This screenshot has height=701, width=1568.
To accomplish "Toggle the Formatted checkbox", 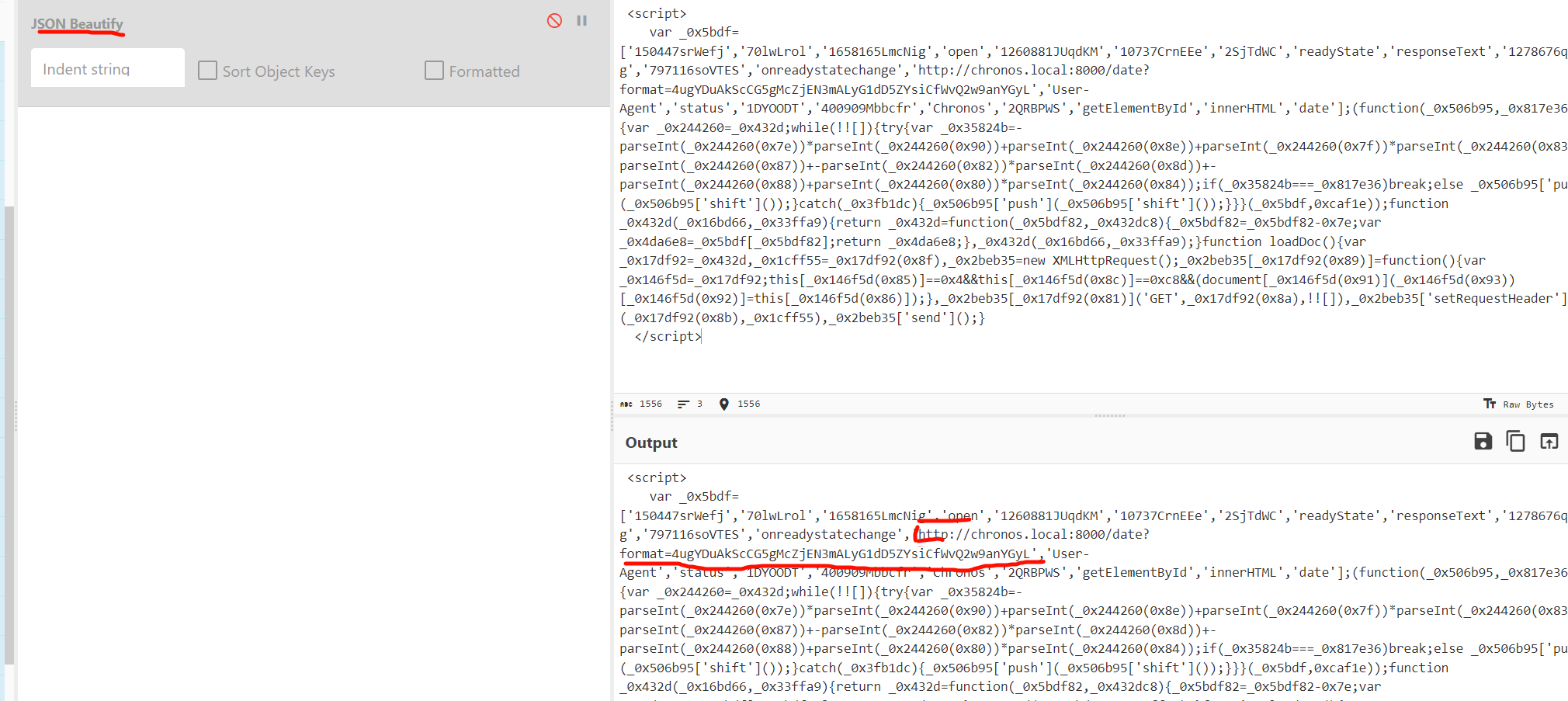I will pyautogui.click(x=434, y=71).
